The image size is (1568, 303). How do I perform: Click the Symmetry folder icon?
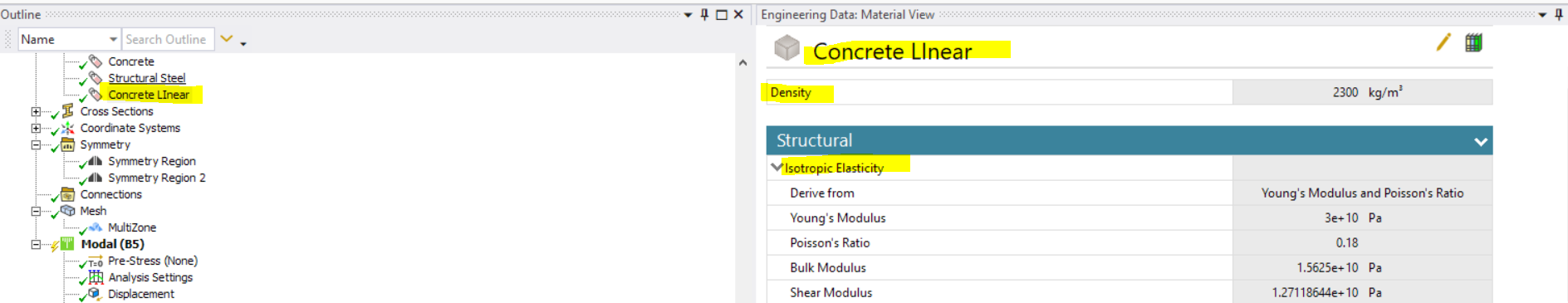point(68,144)
